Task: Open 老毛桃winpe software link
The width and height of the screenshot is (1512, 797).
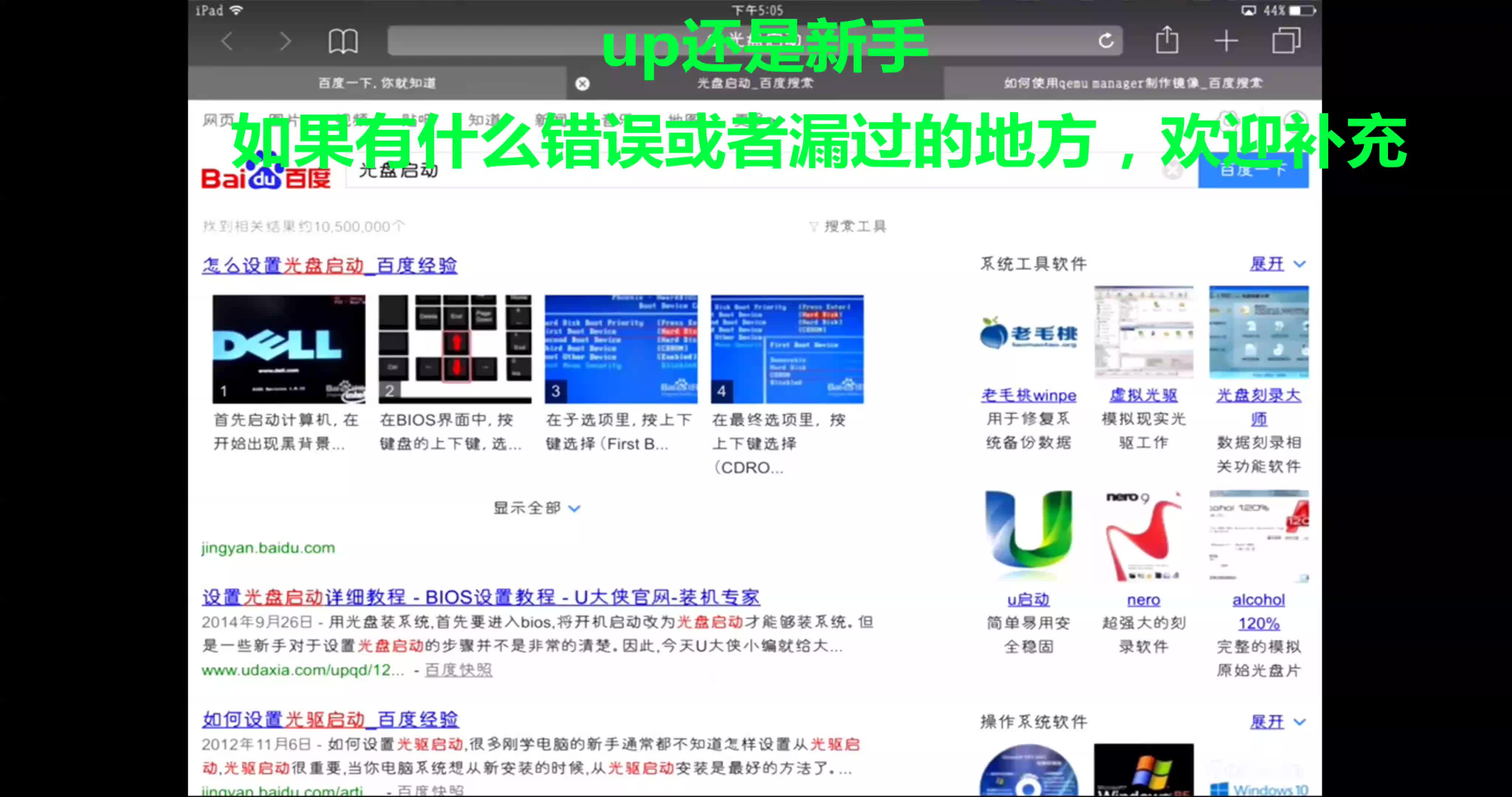Action: click(1028, 395)
